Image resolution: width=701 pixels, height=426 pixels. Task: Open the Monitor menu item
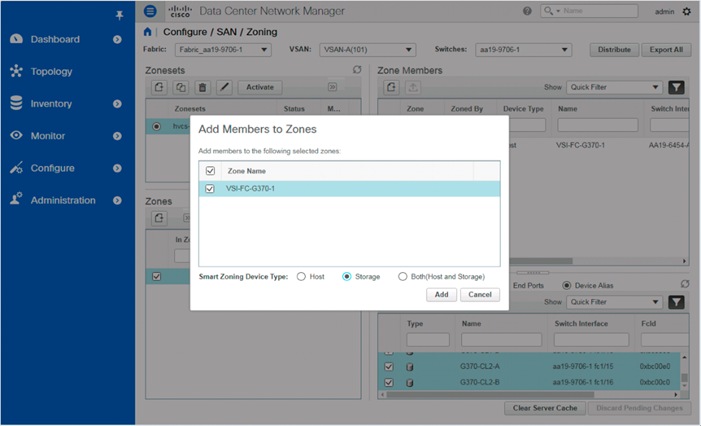(48, 136)
